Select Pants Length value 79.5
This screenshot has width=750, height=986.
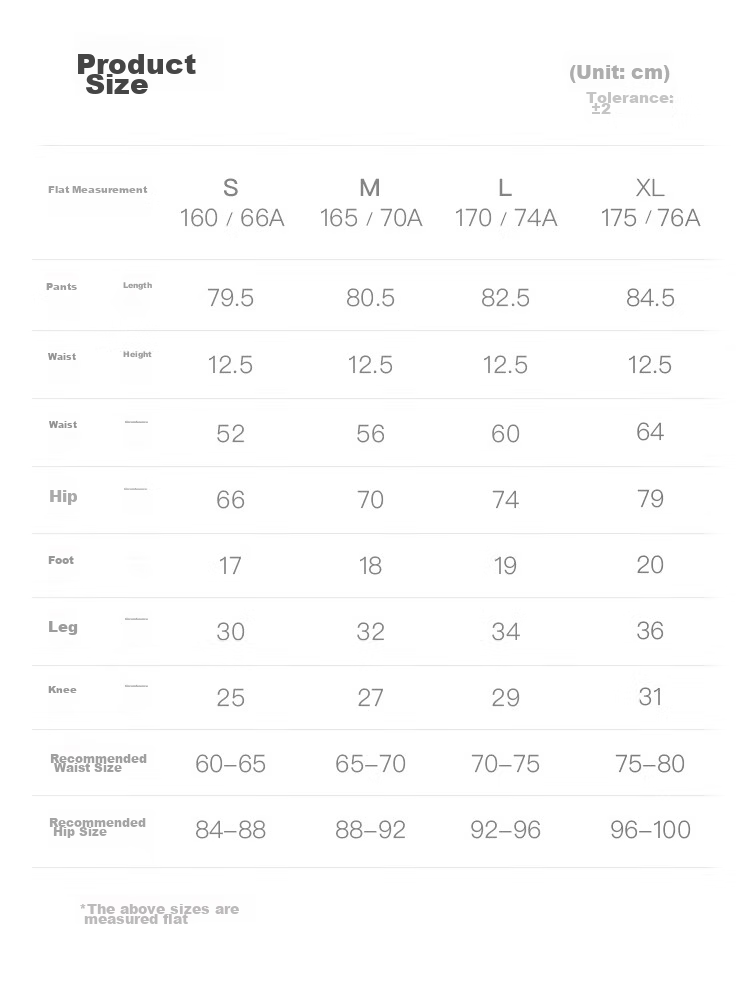pyautogui.click(x=231, y=297)
